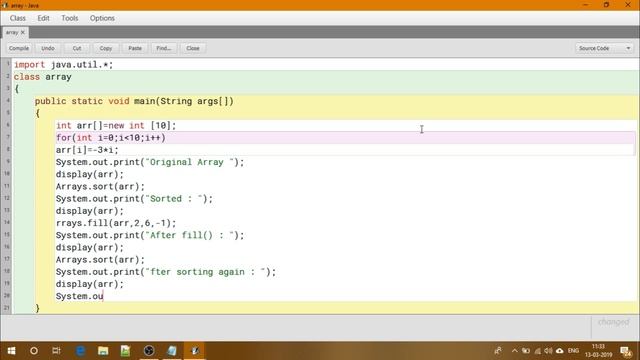Open the green document app on taskbar
The image size is (640, 360).
tap(126, 351)
